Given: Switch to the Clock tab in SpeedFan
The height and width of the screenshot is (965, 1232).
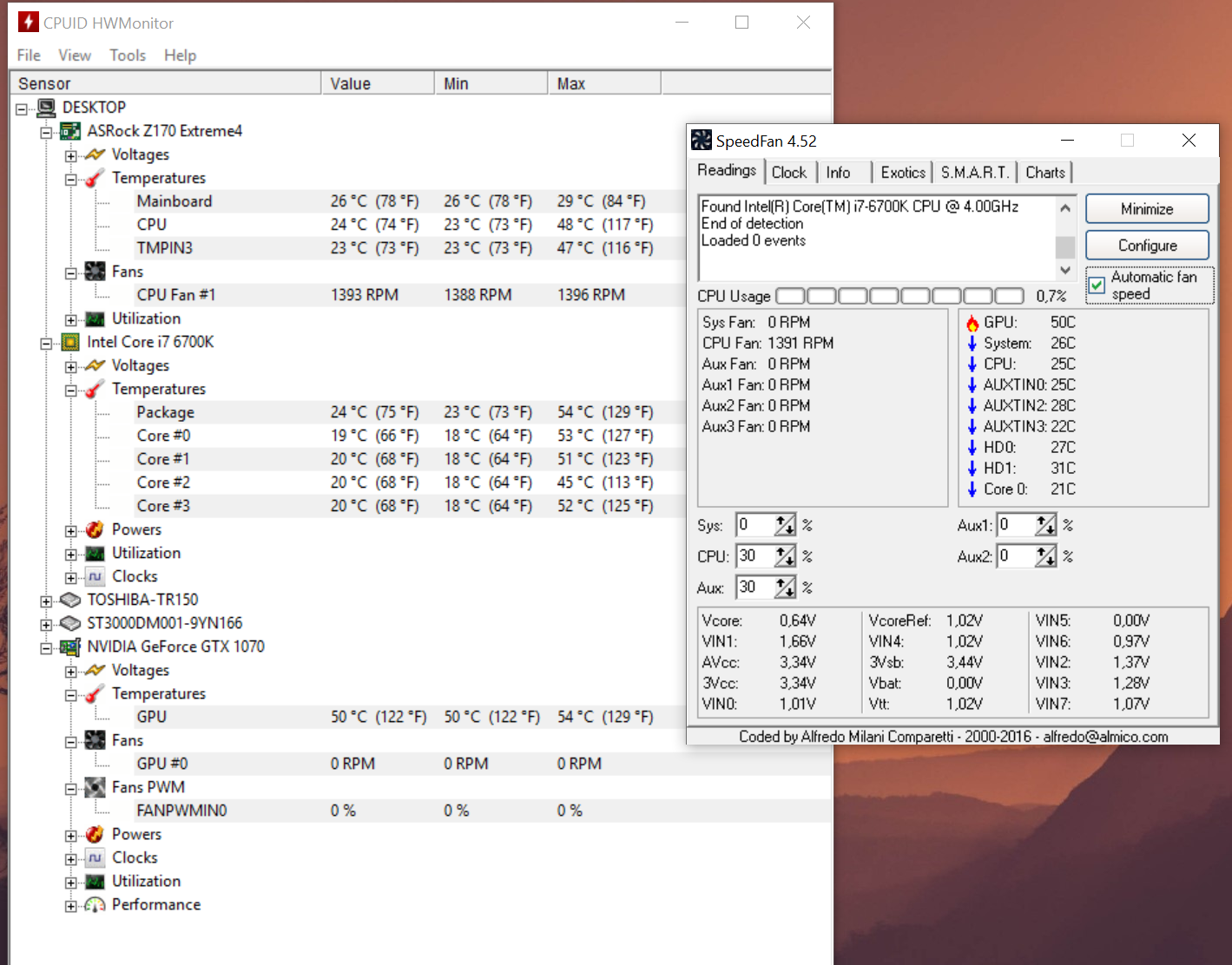Looking at the screenshot, I should [x=789, y=173].
